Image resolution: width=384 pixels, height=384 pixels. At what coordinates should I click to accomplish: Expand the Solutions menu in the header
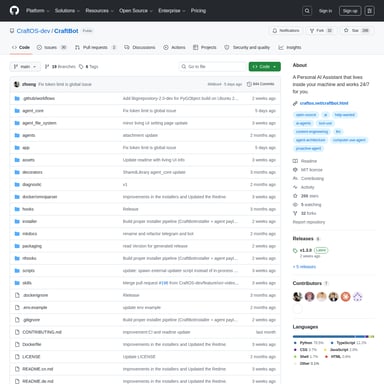coord(67,11)
